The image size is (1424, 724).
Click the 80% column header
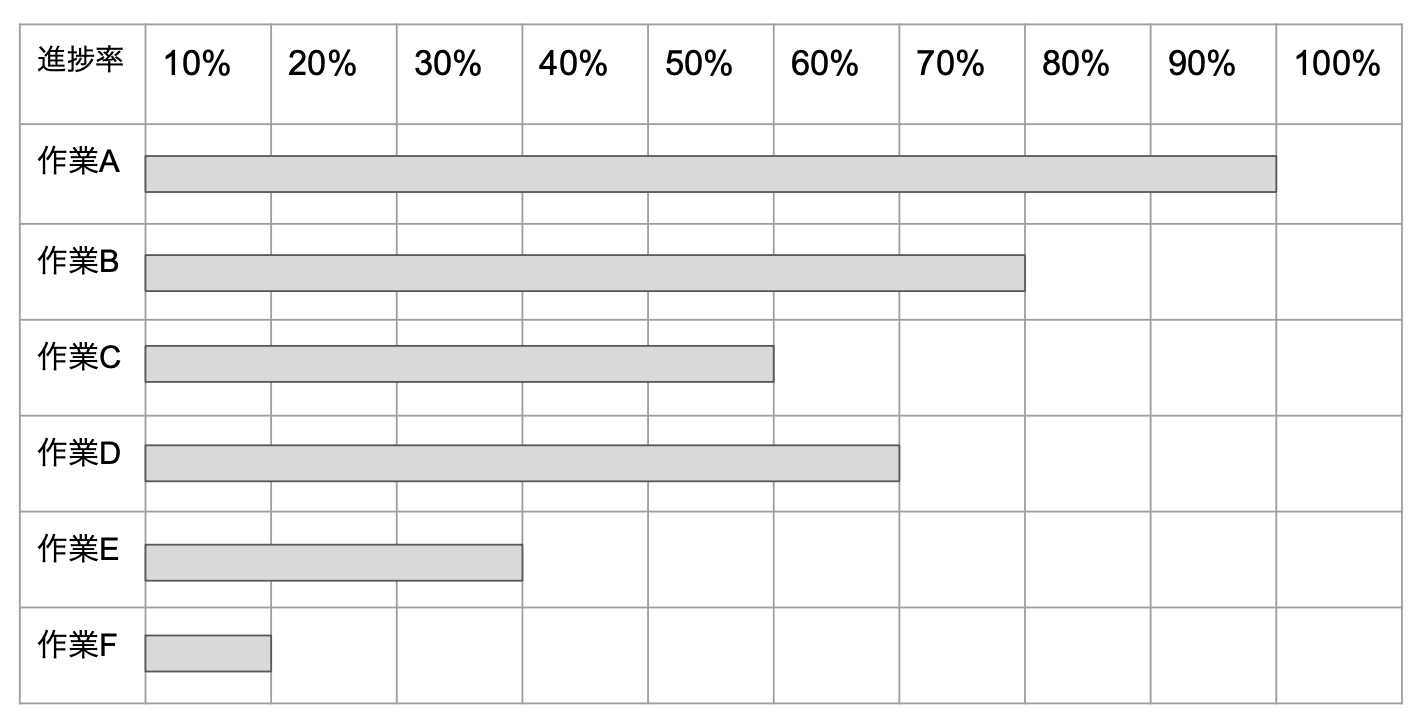(1076, 65)
